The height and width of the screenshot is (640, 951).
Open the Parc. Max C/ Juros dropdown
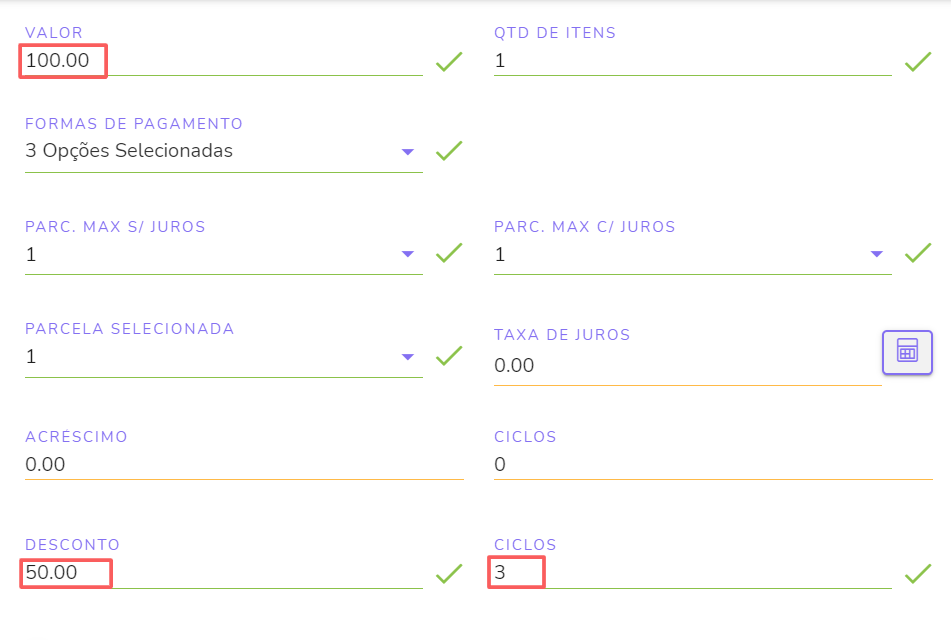click(877, 254)
